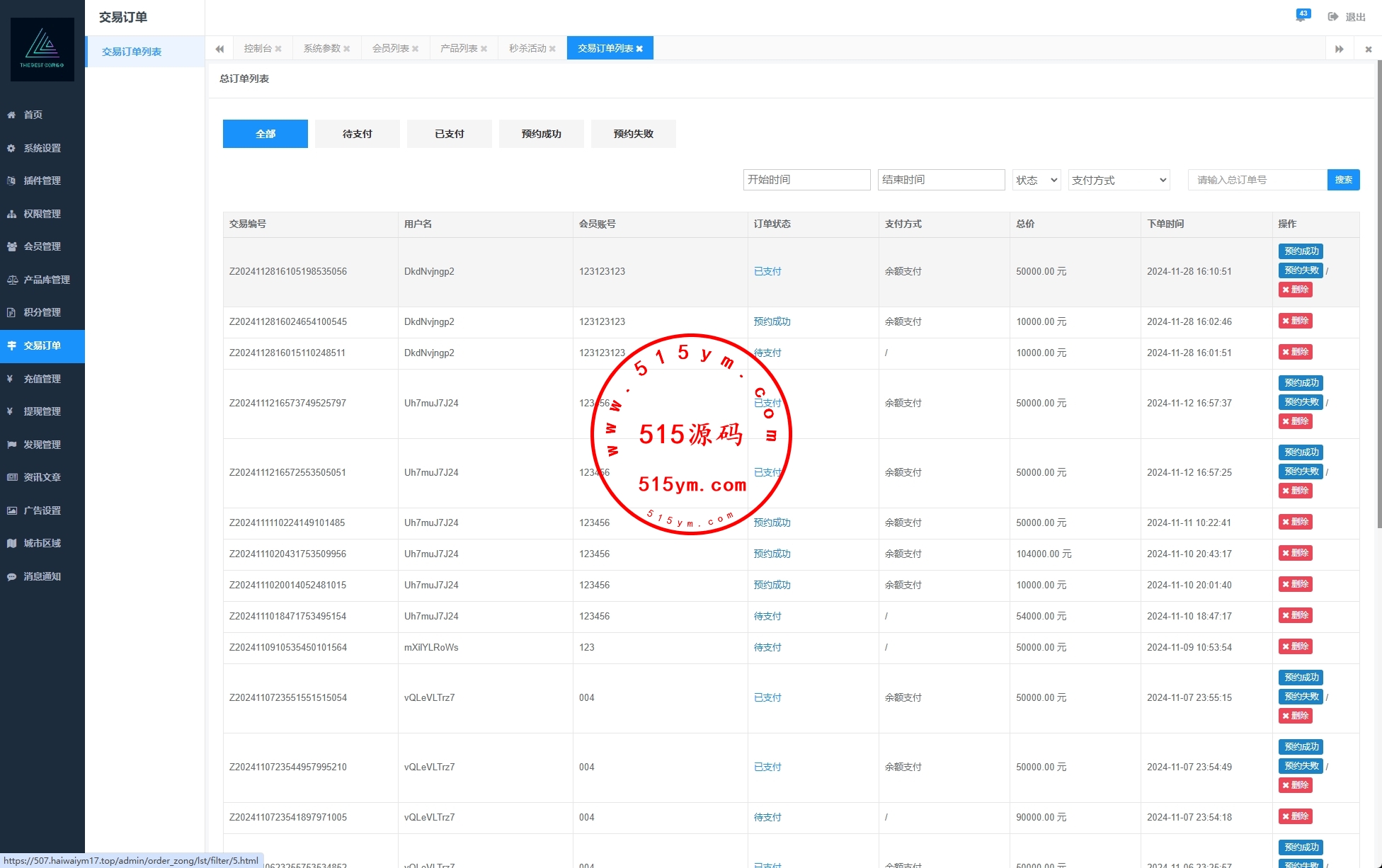Click the logout icon at top right
The image size is (1382, 868).
click(1333, 16)
